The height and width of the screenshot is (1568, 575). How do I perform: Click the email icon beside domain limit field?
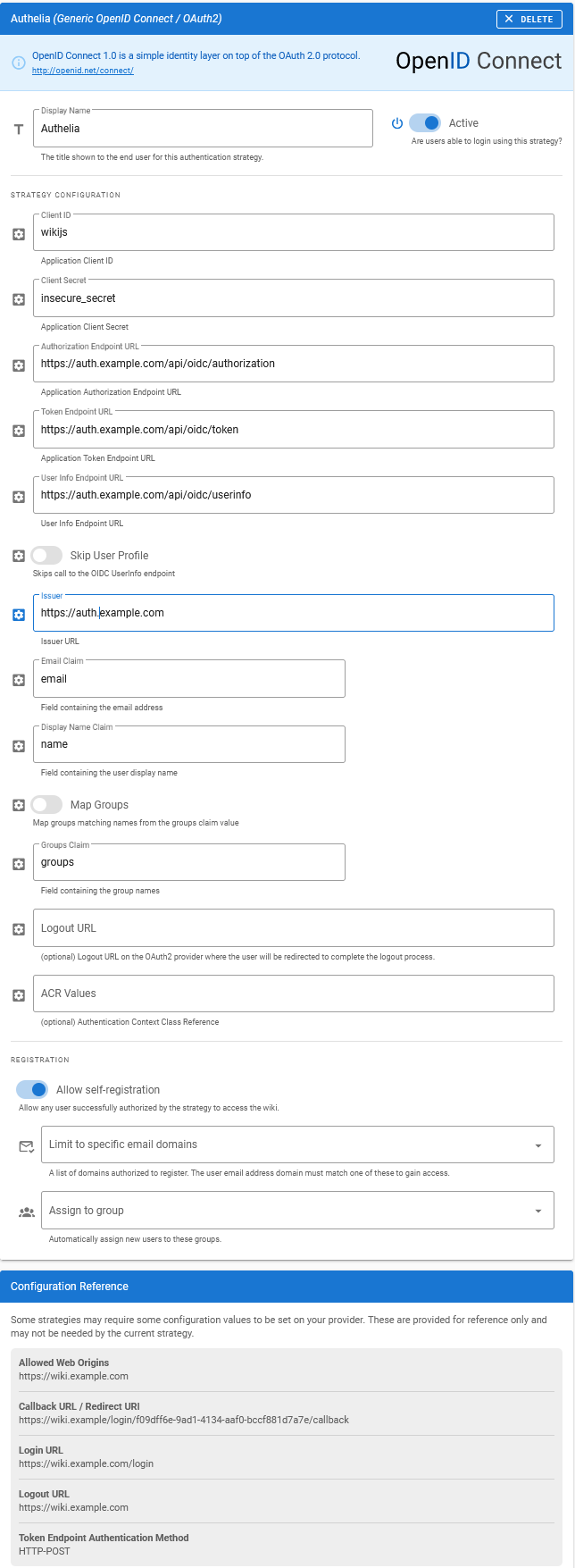coord(27,1146)
